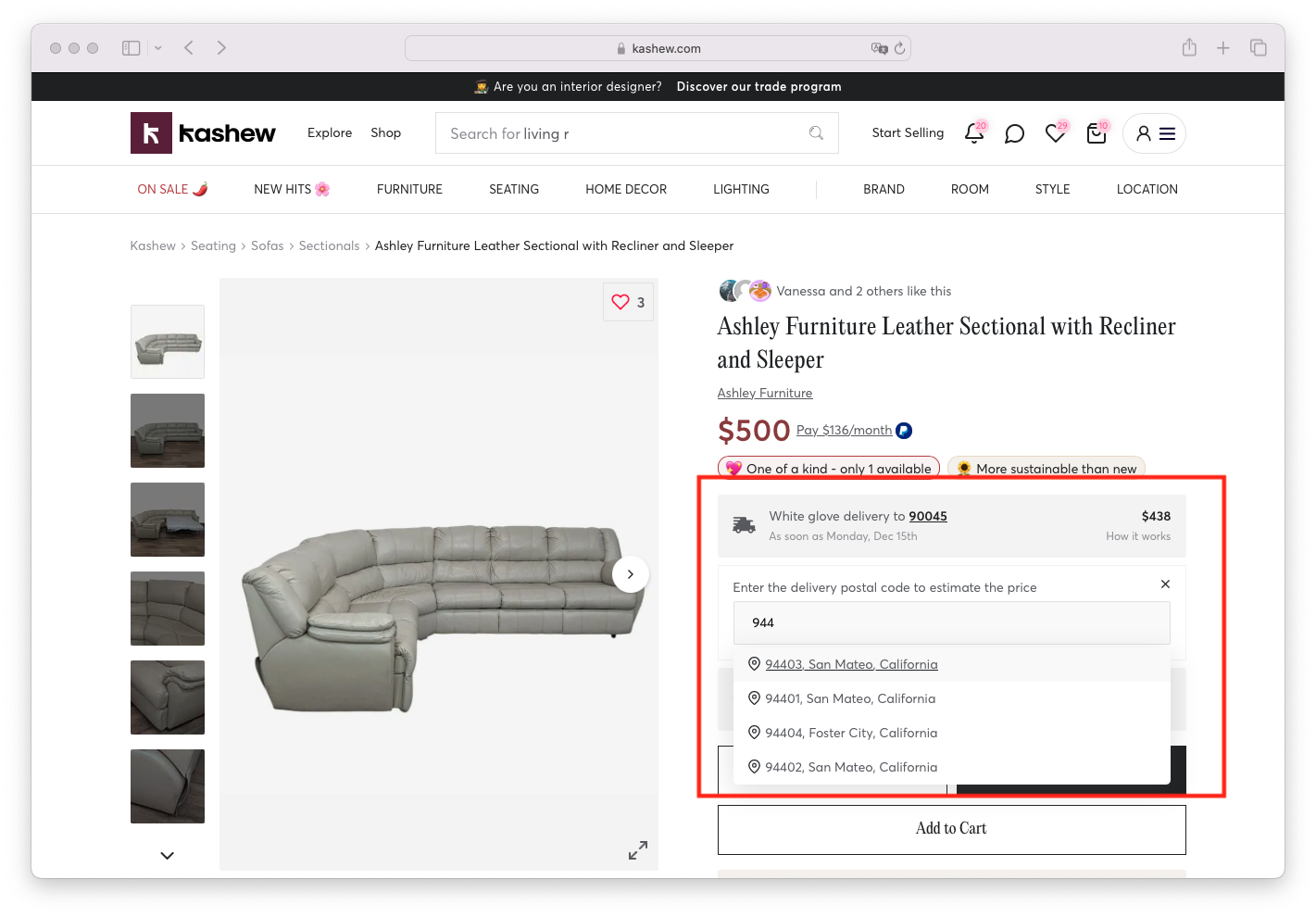Go to Seating breadcrumb
This screenshot has height=917, width=1316.
213,245
